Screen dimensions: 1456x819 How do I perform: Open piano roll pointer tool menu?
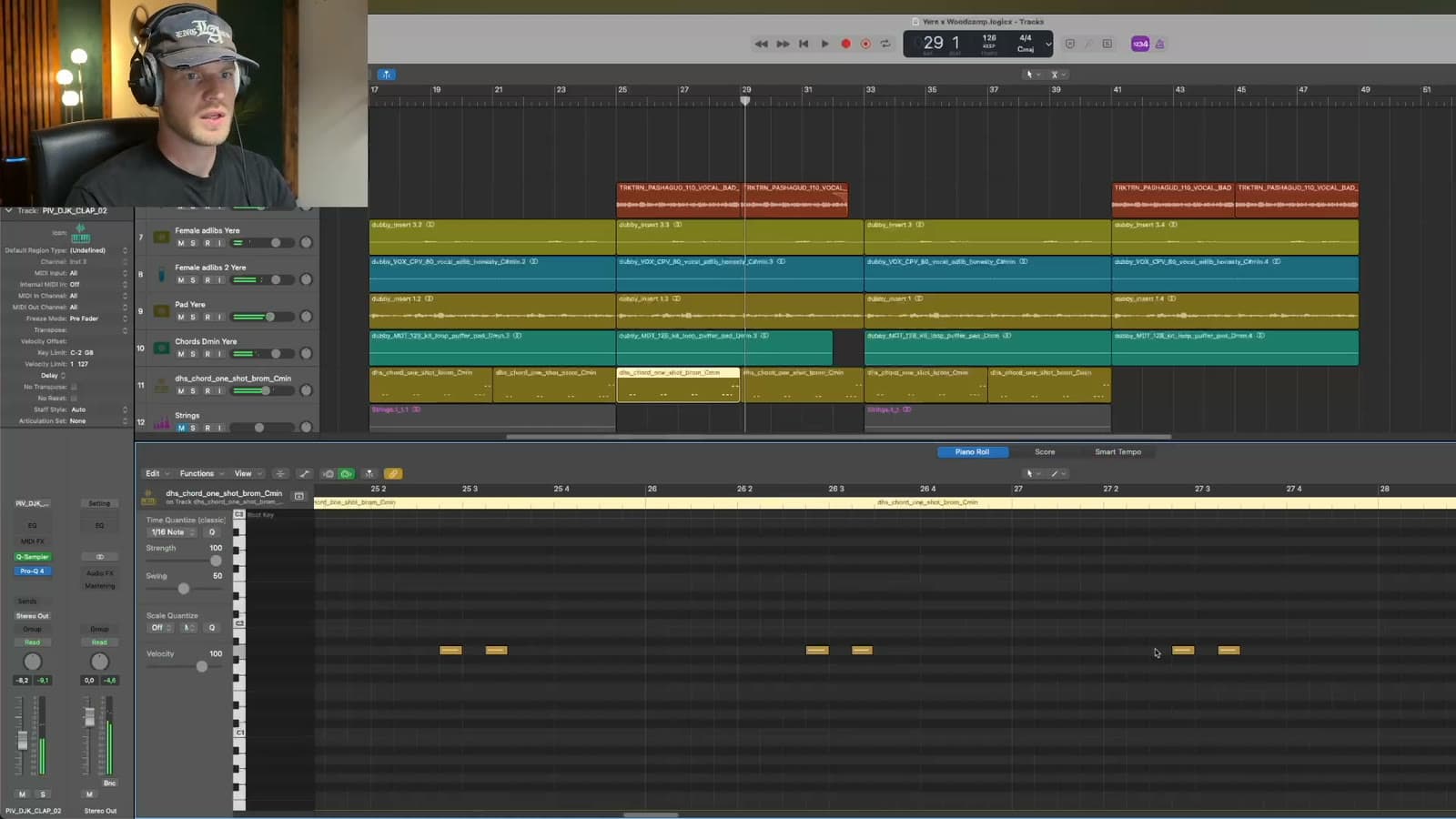[1033, 473]
